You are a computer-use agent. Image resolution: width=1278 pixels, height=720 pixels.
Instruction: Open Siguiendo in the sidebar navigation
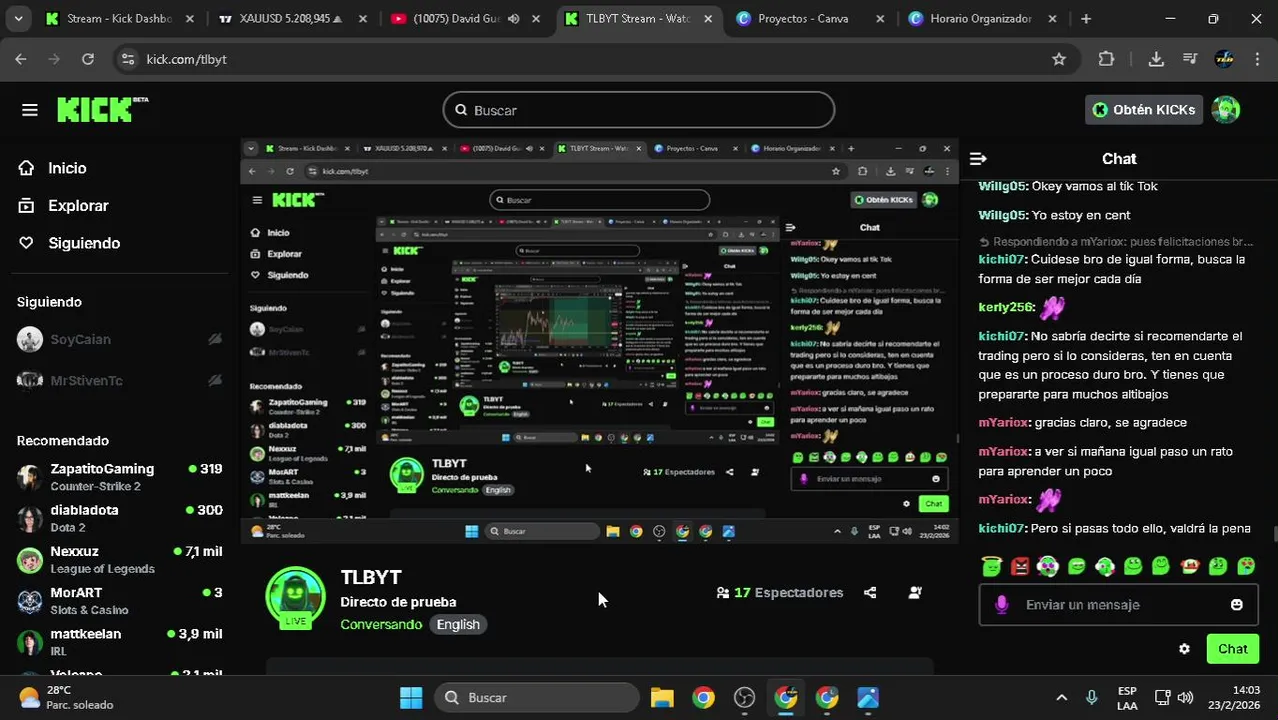pos(84,243)
